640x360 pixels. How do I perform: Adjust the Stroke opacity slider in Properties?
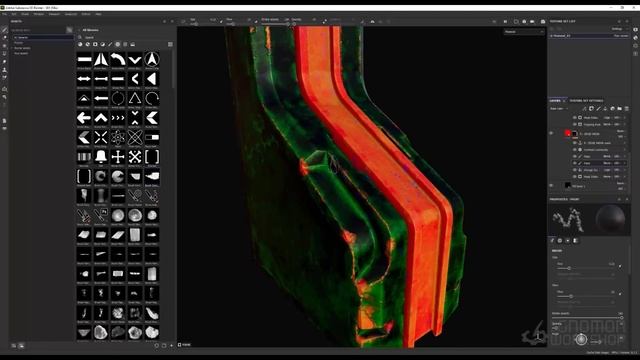point(588,318)
